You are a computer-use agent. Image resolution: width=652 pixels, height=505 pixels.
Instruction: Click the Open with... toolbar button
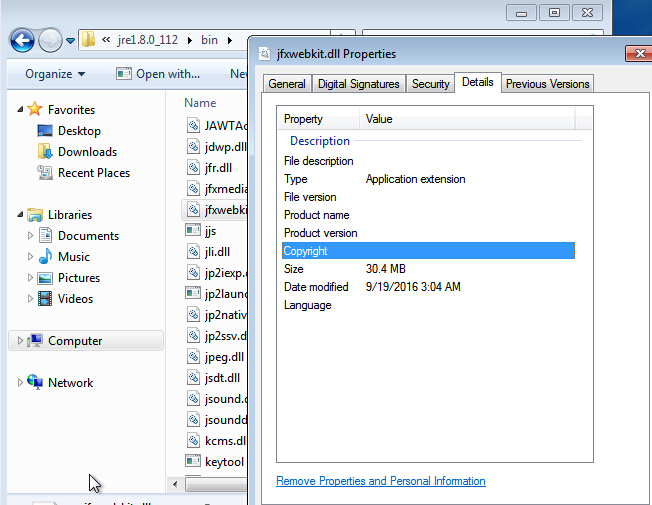[x=158, y=74]
